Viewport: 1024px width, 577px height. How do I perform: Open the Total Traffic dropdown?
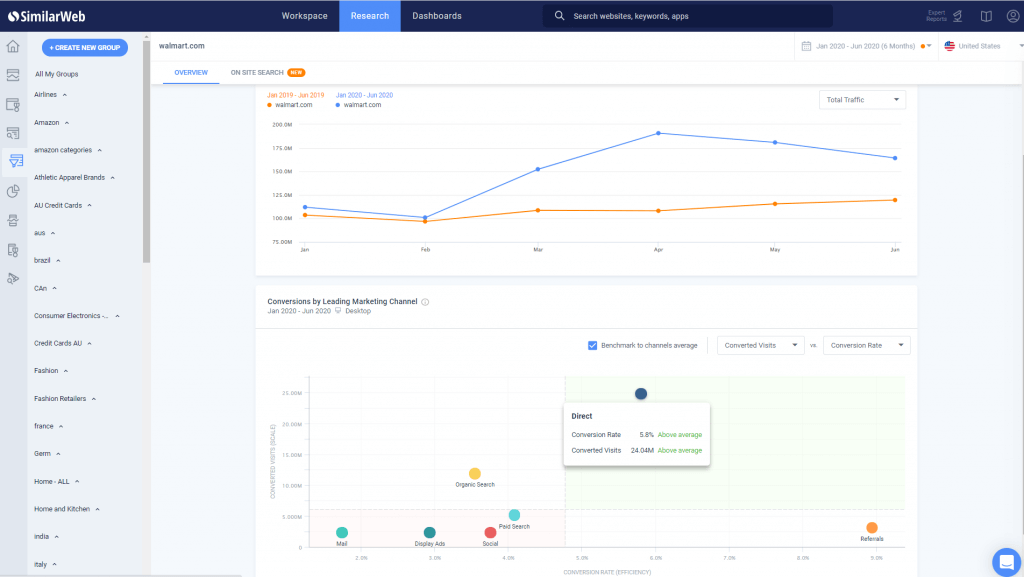tap(861, 99)
